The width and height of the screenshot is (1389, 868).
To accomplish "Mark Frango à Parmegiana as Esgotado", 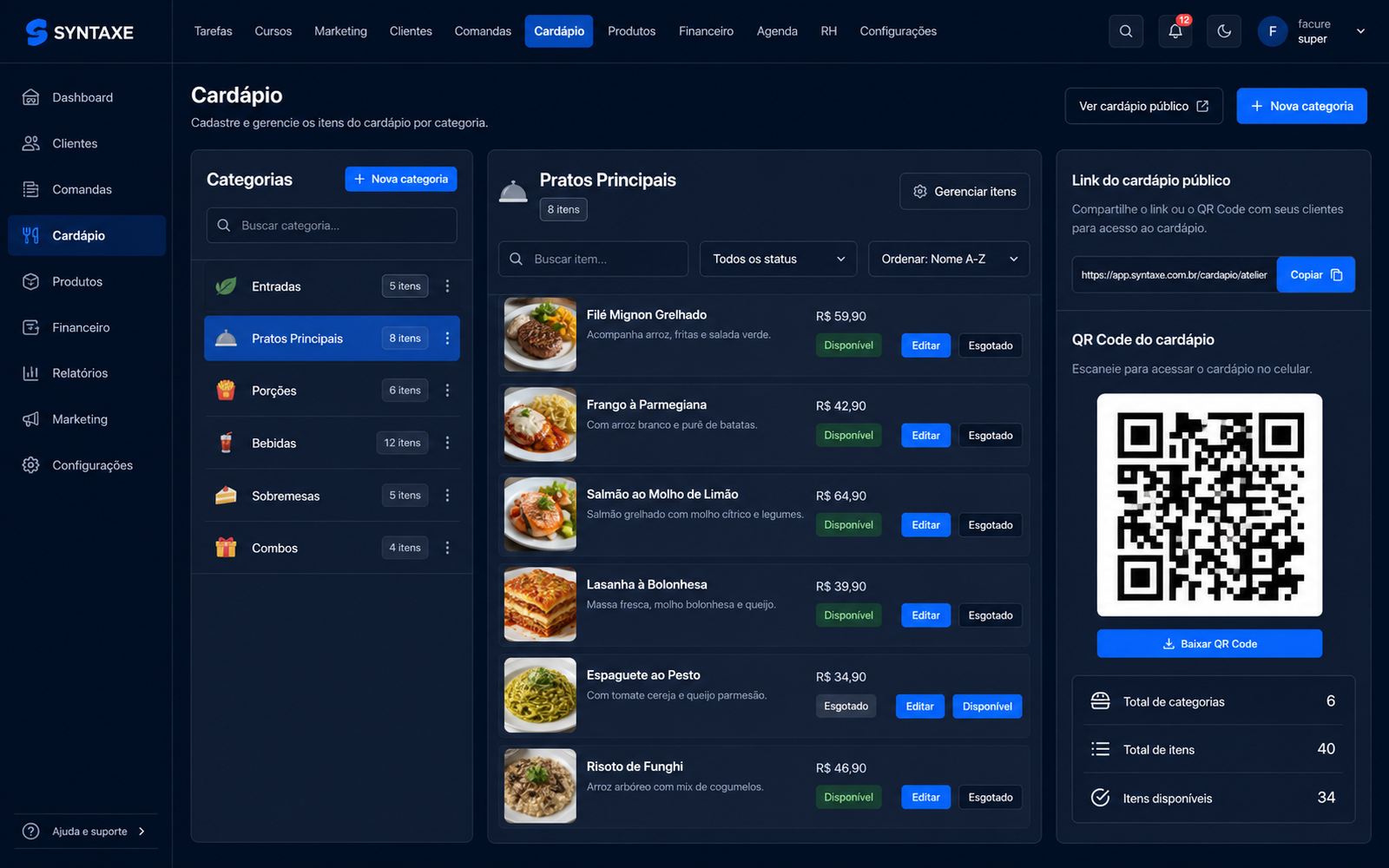I will click(991, 436).
